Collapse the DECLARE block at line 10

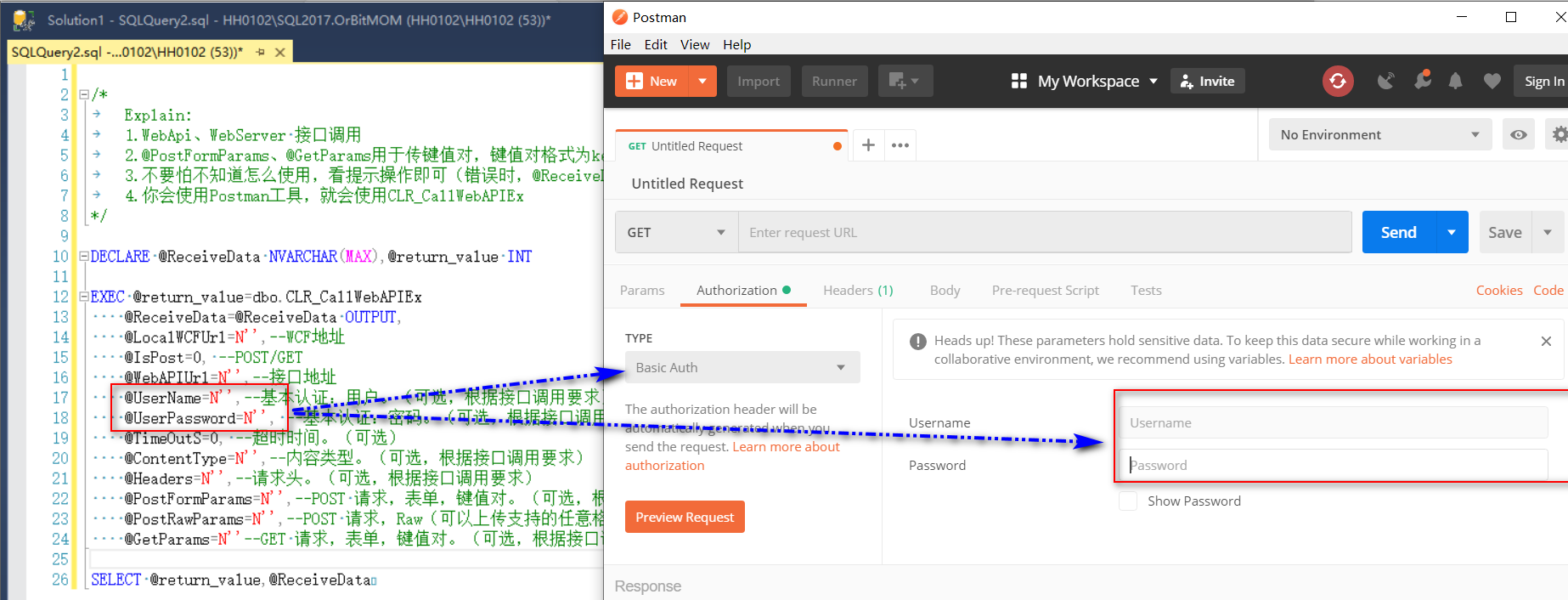pyautogui.click(x=83, y=256)
